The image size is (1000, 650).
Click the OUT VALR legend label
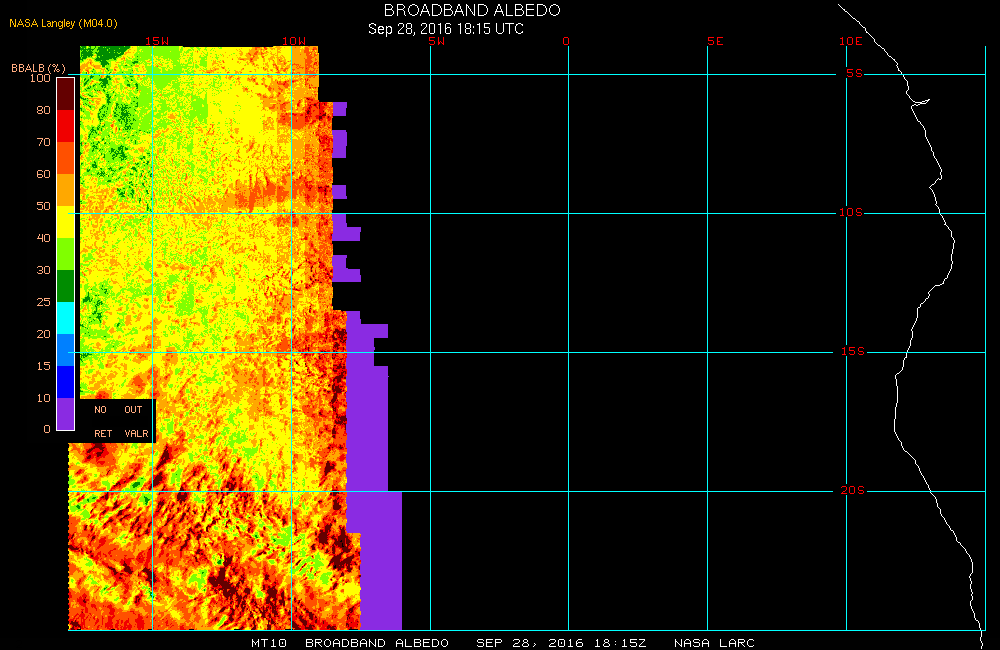tap(136, 422)
